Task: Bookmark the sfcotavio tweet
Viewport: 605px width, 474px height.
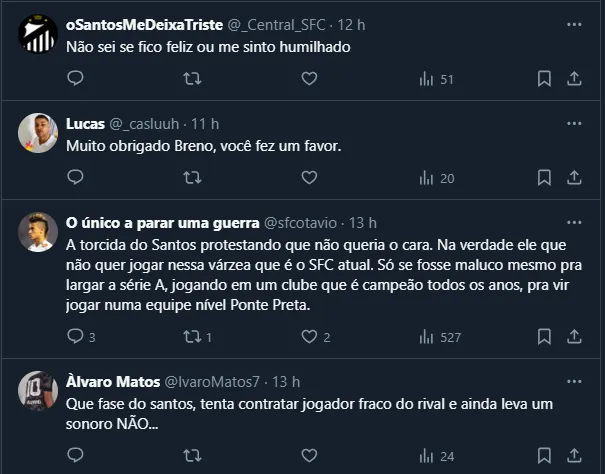Action: (x=543, y=337)
